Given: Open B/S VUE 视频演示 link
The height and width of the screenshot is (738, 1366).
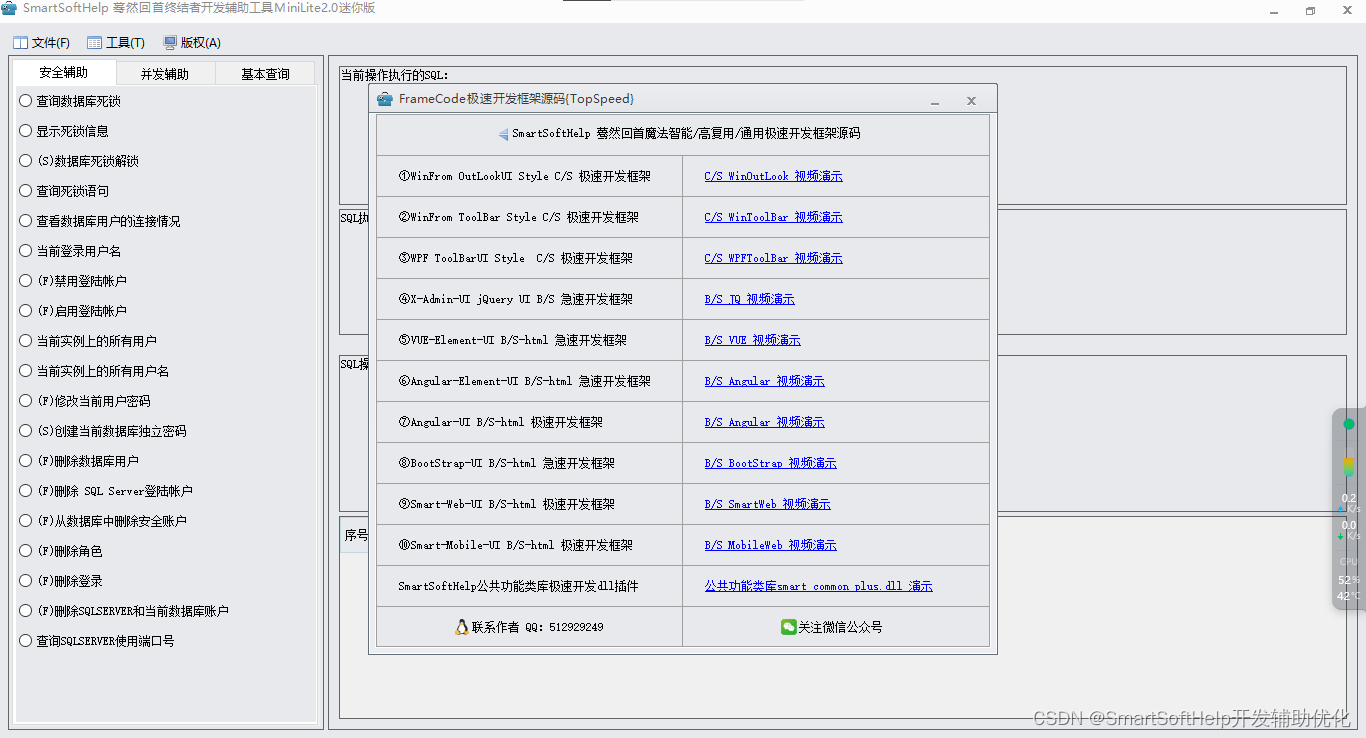Looking at the screenshot, I should (752, 340).
